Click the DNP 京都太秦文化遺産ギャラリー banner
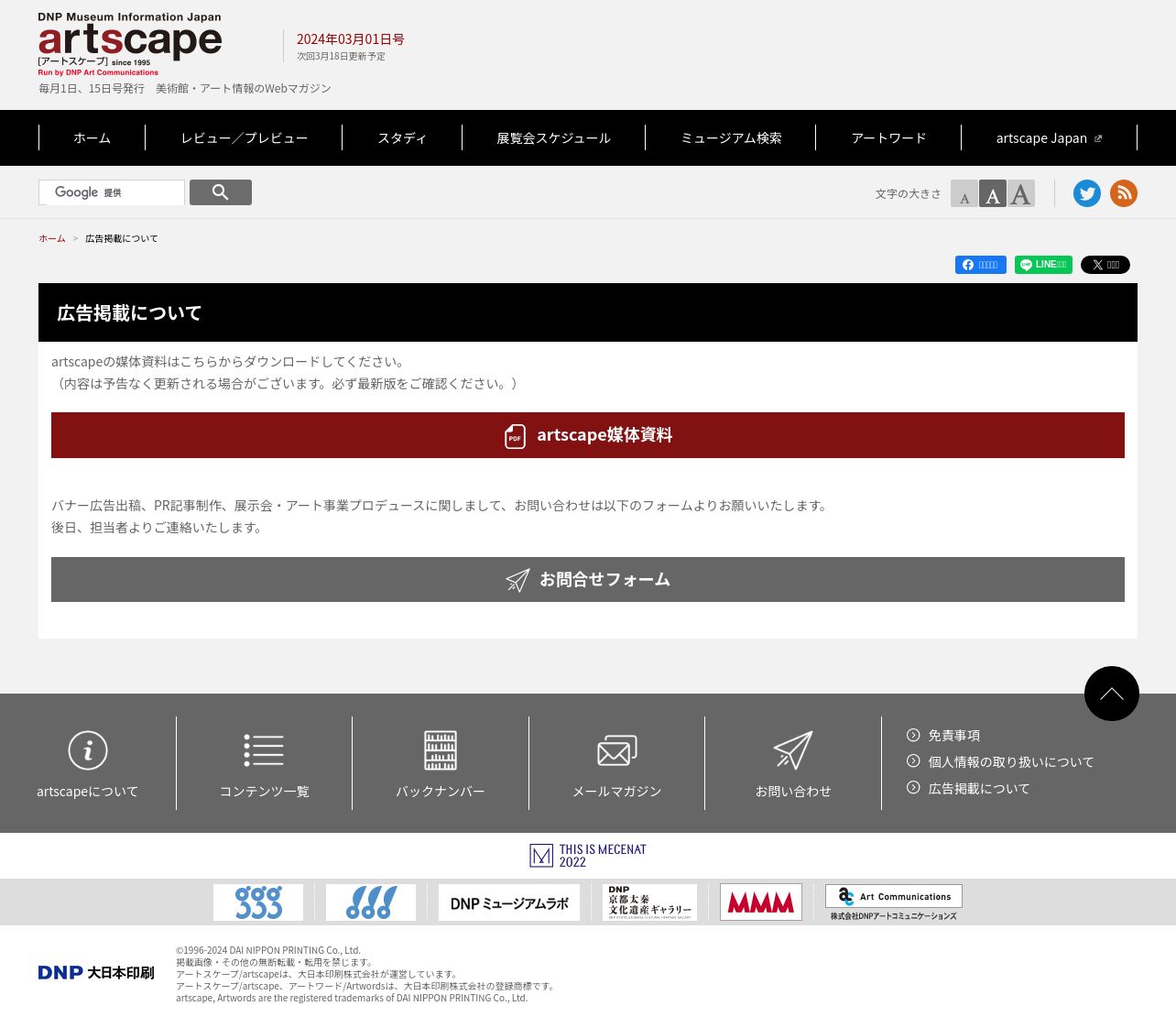The width and height of the screenshot is (1176, 1017). [x=650, y=902]
